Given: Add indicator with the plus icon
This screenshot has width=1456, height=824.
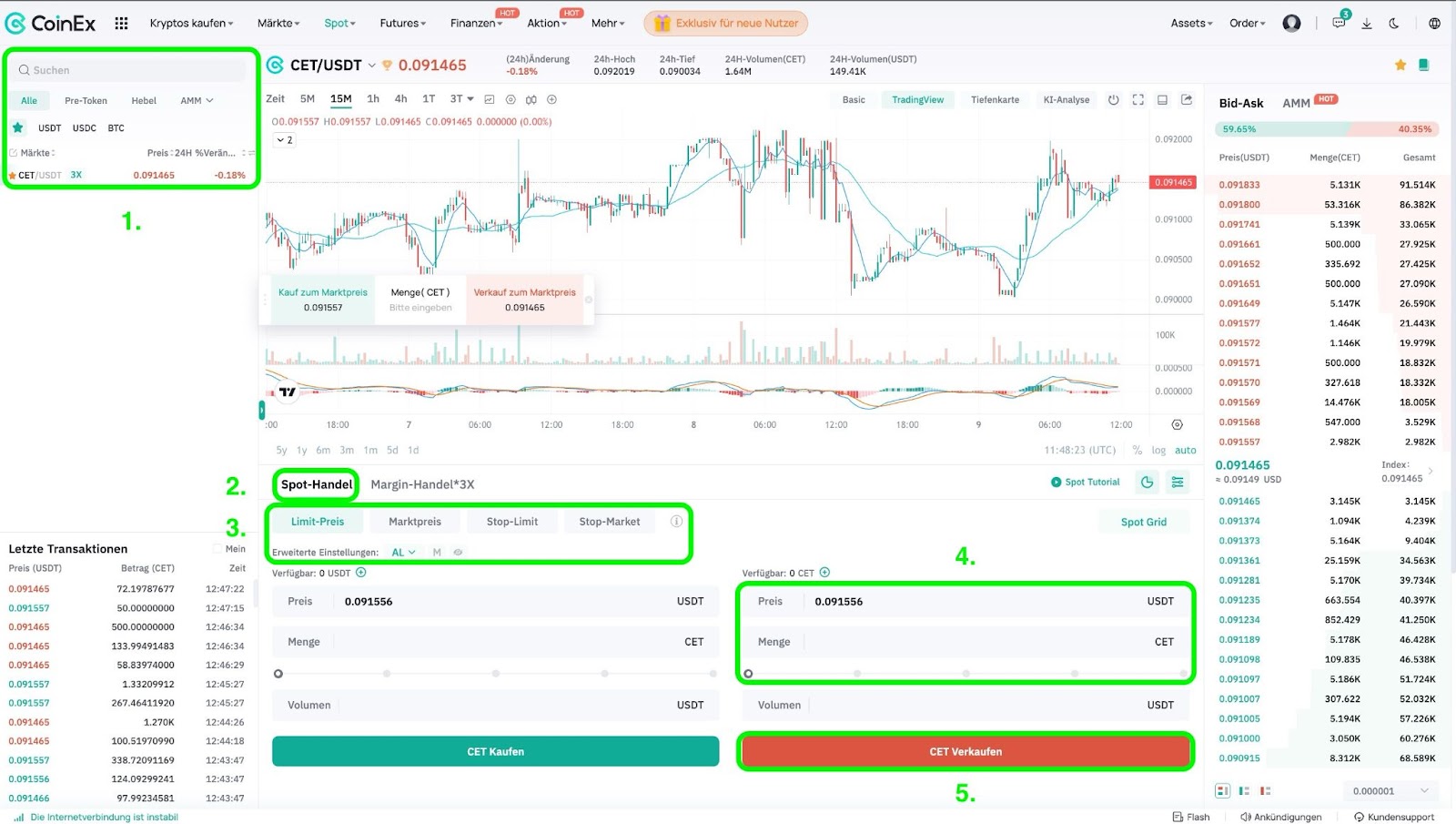Looking at the screenshot, I should [x=551, y=99].
